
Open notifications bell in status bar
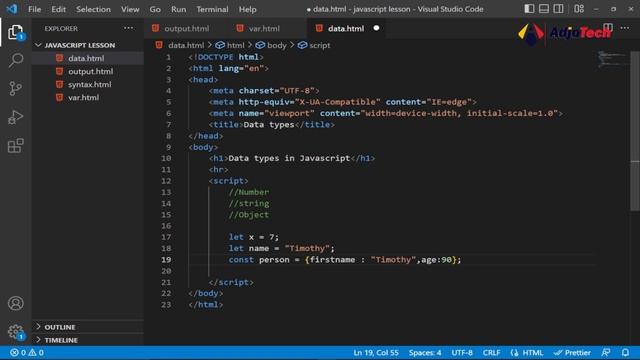(x=625, y=352)
